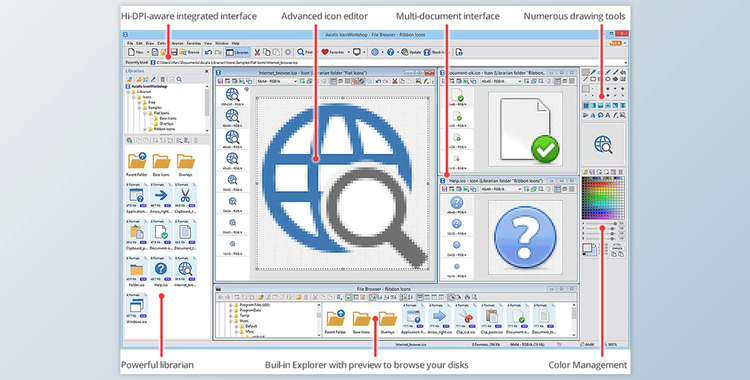
Task: Open Parent Folder thumbnail in Librarian
Action: pos(137,164)
